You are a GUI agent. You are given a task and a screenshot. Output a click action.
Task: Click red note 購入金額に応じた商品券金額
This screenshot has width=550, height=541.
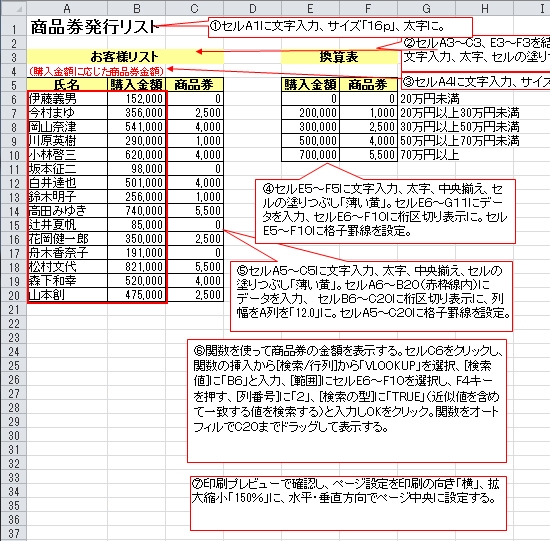[96, 71]
